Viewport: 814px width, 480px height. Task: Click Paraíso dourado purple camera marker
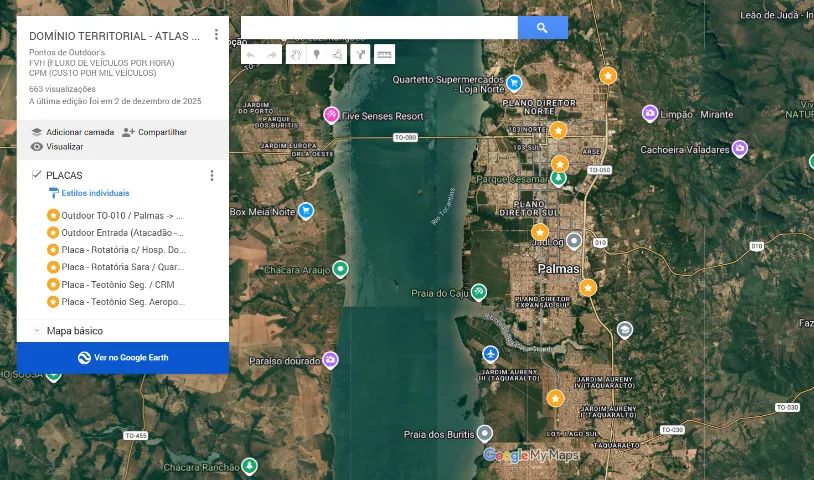tap(330, 359)
